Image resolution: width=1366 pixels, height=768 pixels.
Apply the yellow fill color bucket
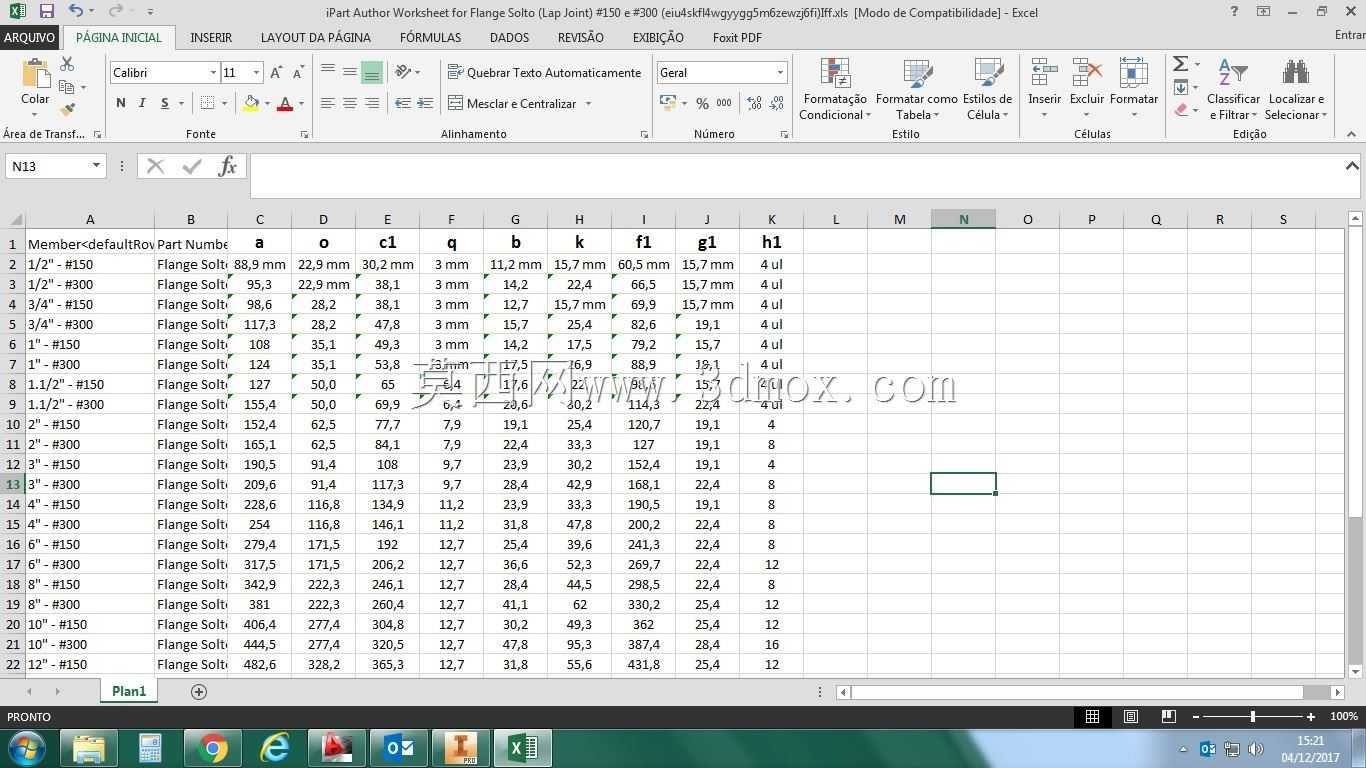tap(251, 103)
